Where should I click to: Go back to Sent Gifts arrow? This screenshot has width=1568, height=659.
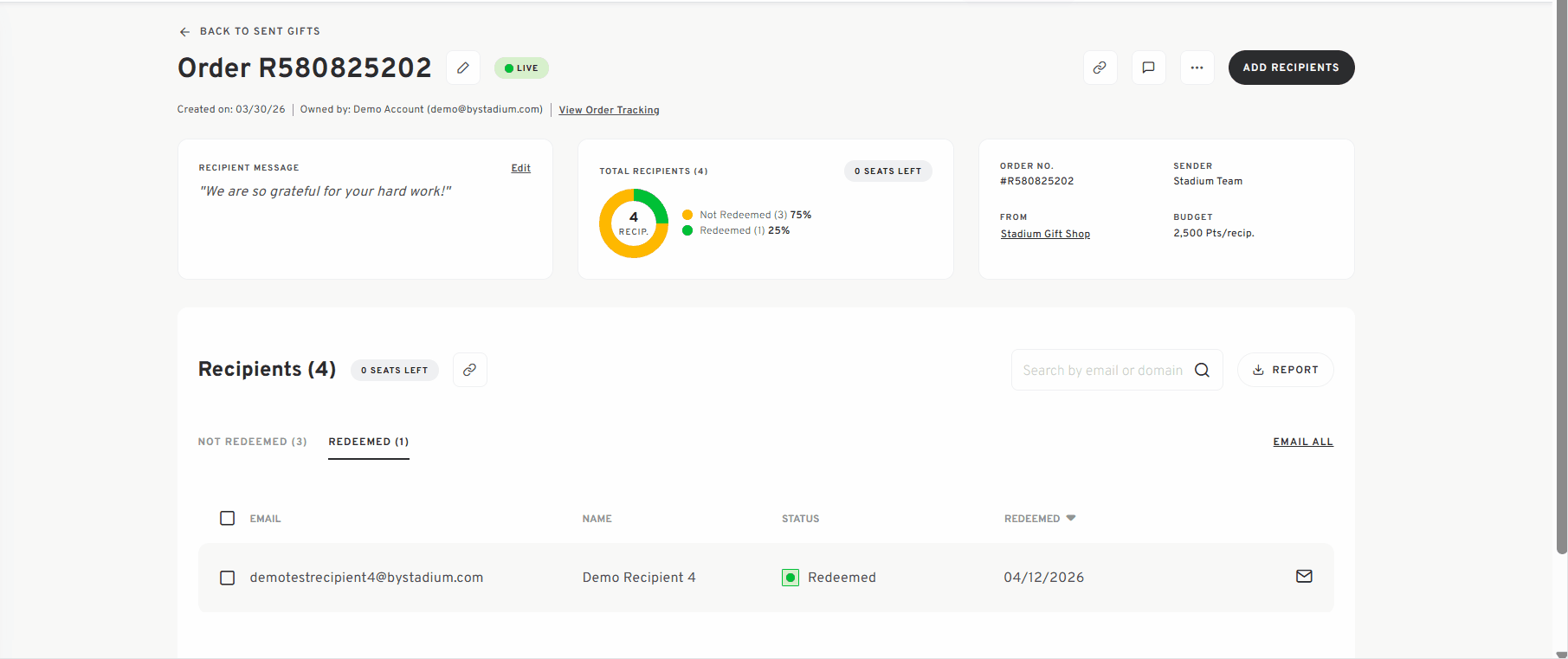coord(184,32)
